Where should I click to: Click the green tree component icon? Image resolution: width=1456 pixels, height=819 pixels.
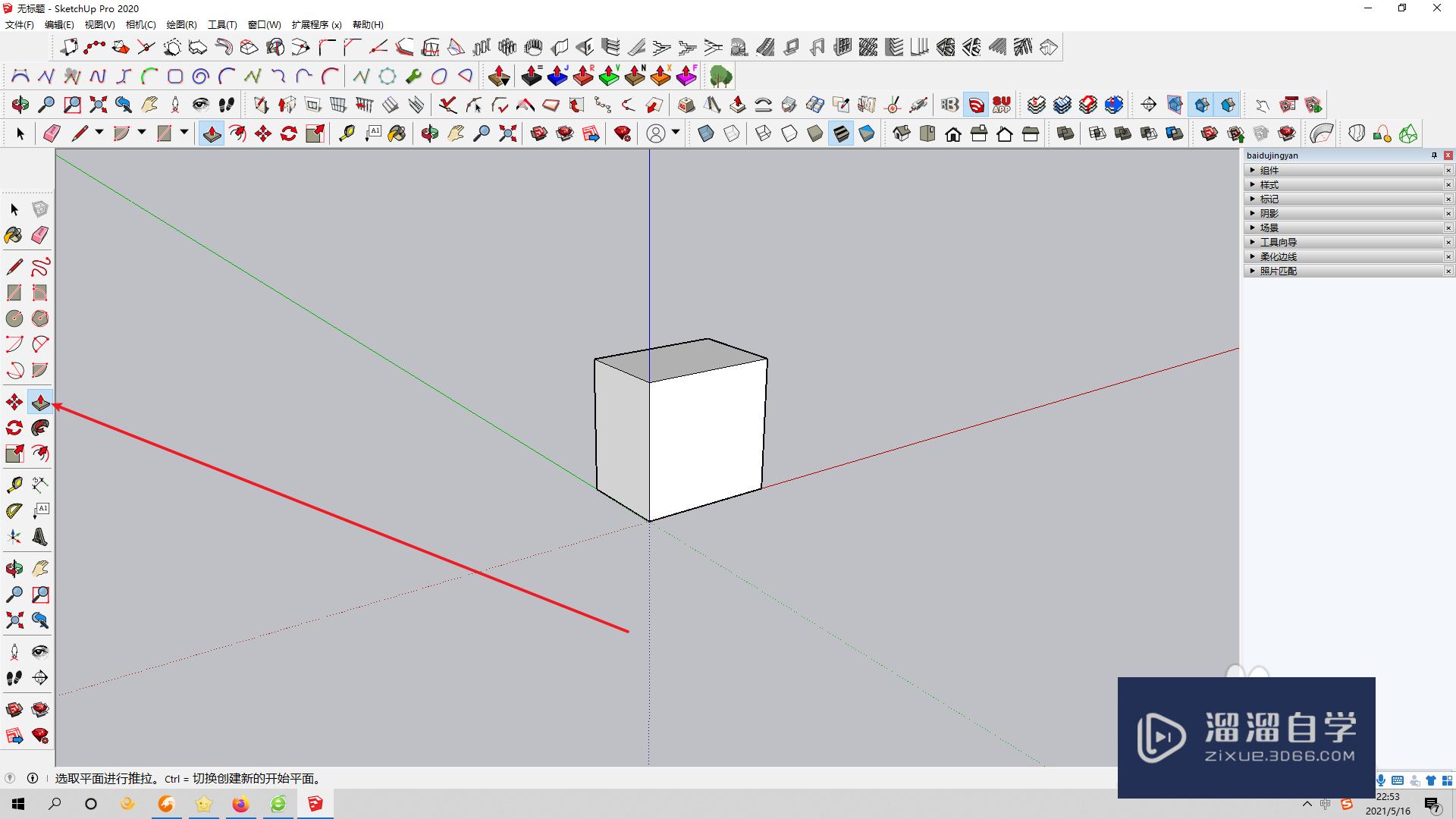pyautogui.click(x=720, y=76)
